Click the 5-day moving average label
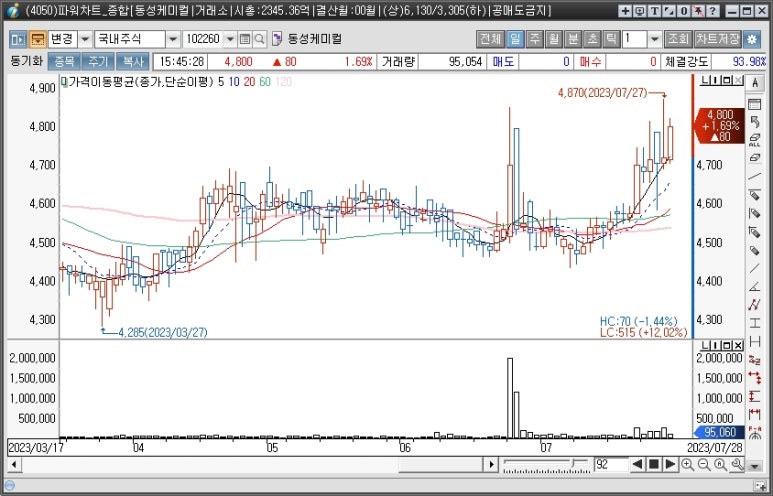 pyautogui.click(x=221, y=82)
